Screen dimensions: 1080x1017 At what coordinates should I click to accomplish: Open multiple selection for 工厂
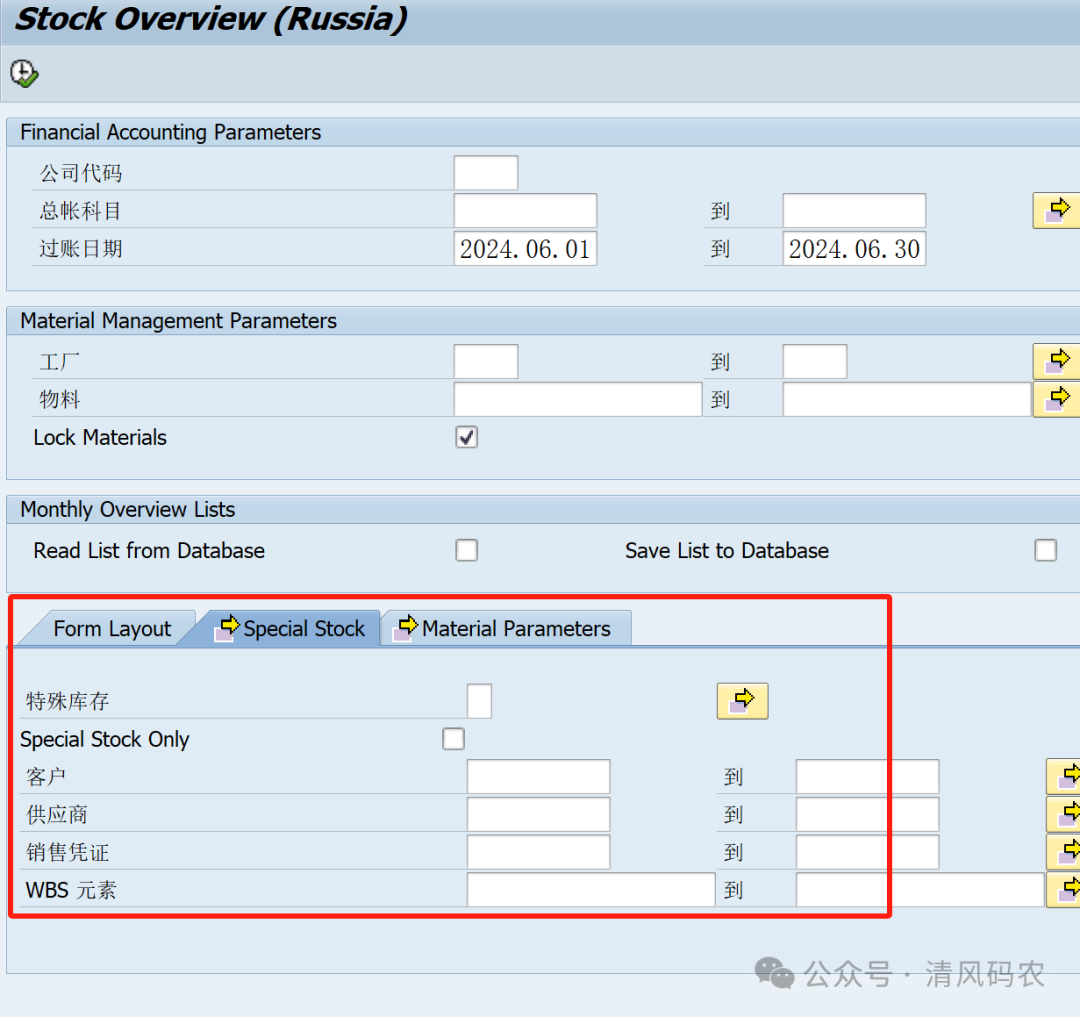[x=1056, y=360]
